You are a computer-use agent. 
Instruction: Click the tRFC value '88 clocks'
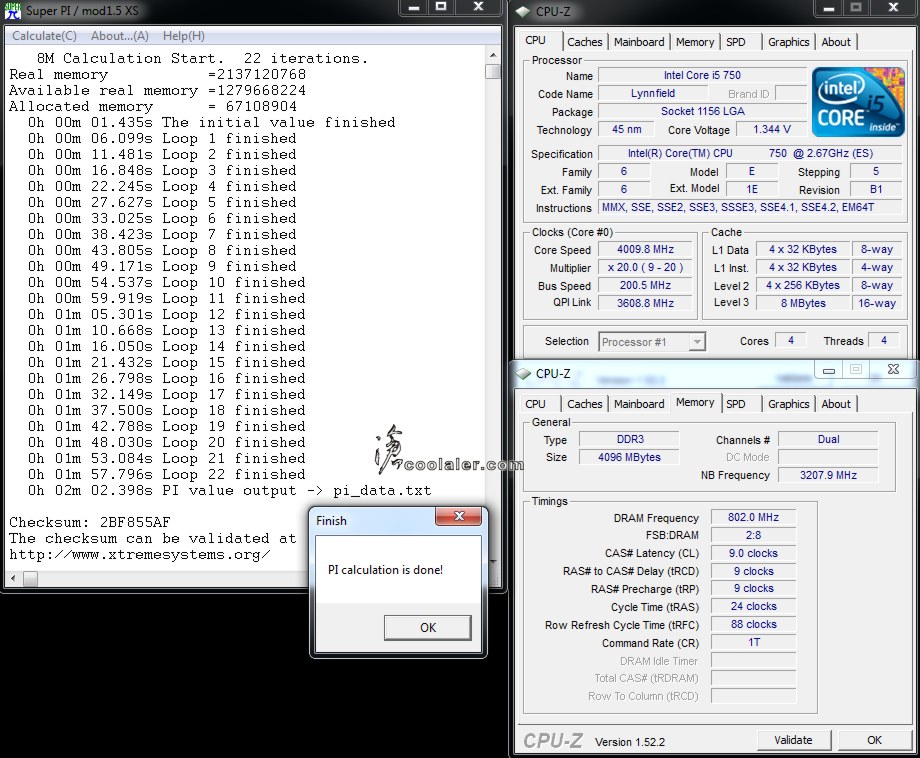click(x=753, y=624)
